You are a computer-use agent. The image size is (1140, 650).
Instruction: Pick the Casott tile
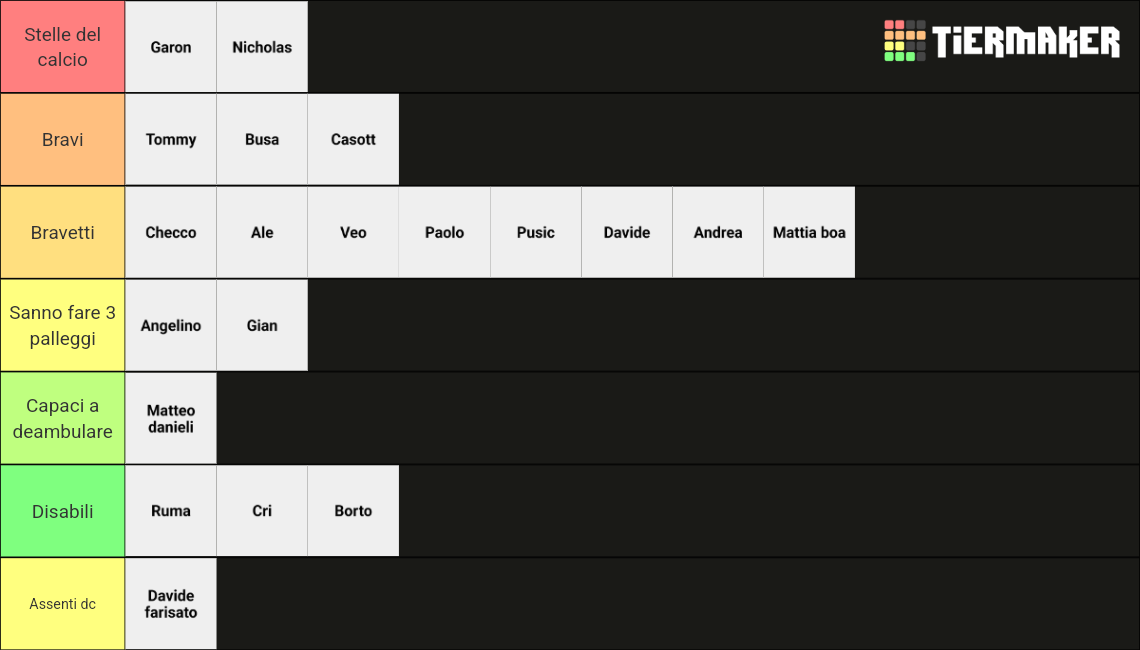point(353,139)
